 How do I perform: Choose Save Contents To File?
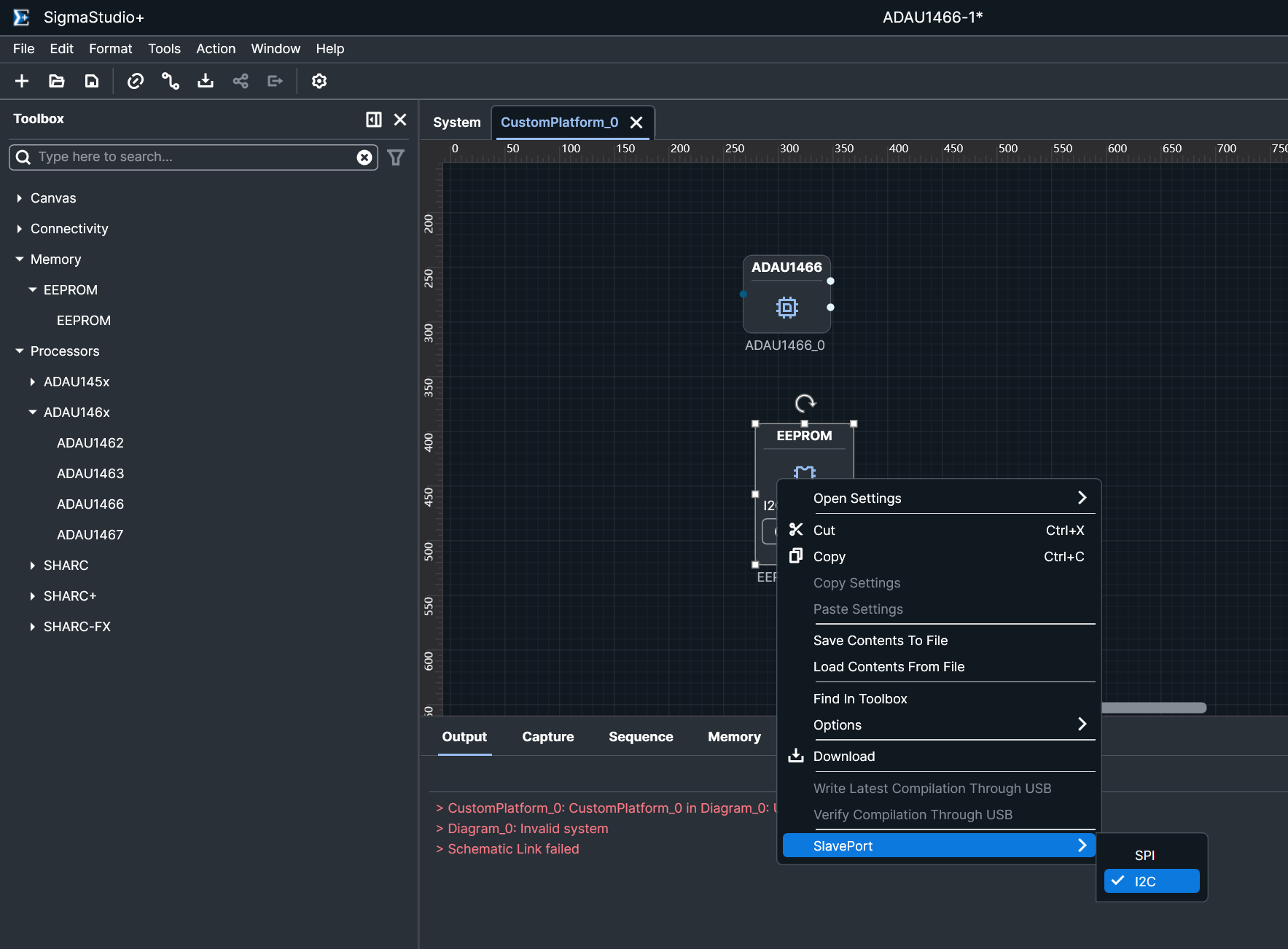(939, 641)
